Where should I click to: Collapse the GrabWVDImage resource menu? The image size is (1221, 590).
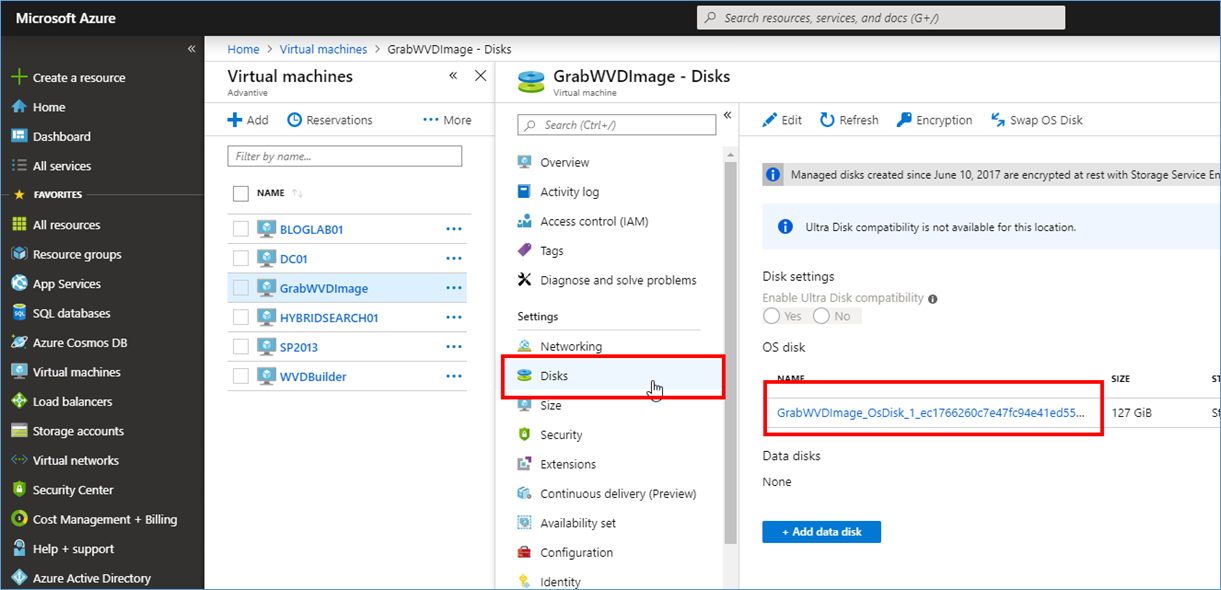pos(728,115)
